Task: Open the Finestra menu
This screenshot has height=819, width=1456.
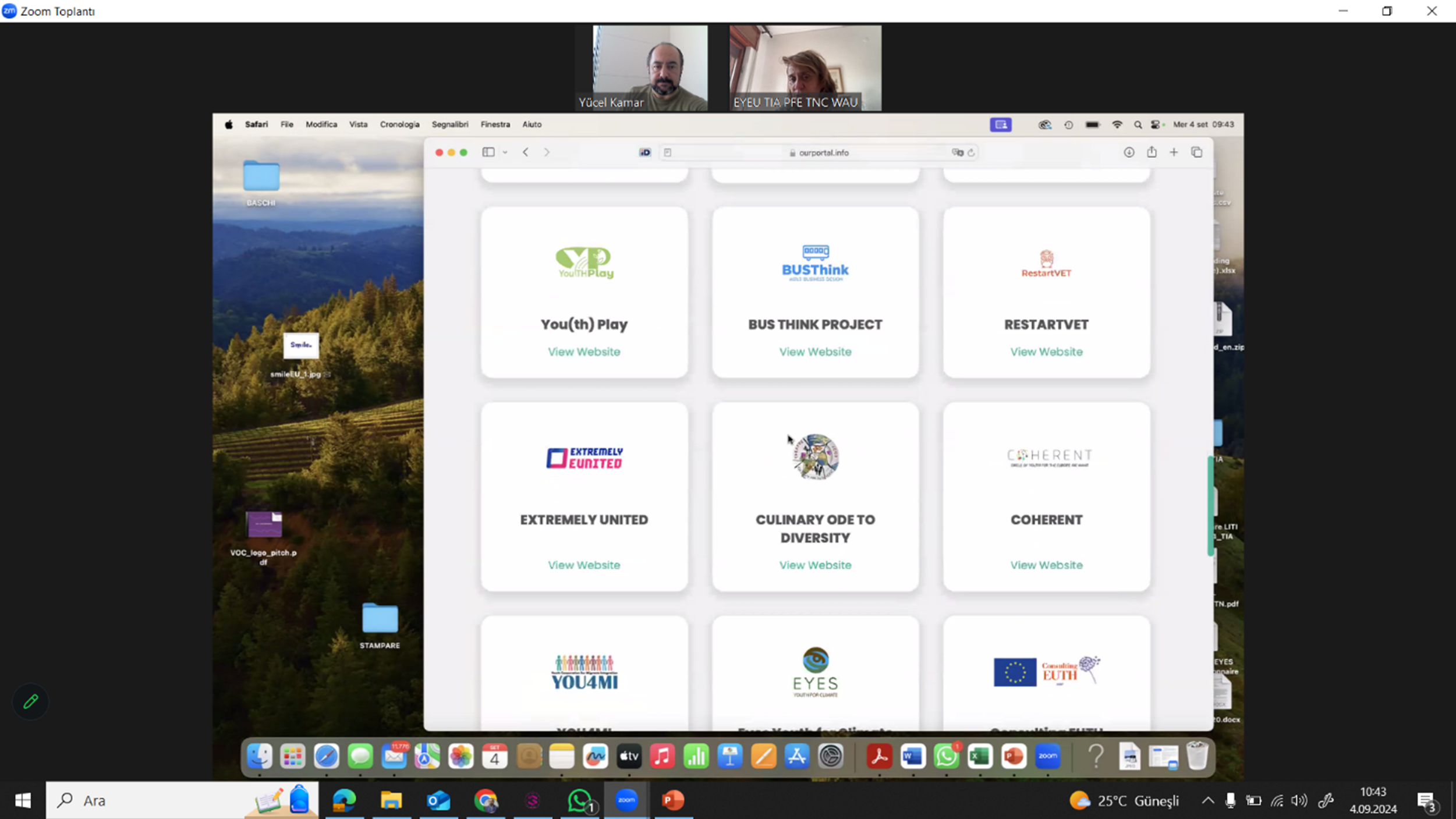Action: click(x=495, y=125)
